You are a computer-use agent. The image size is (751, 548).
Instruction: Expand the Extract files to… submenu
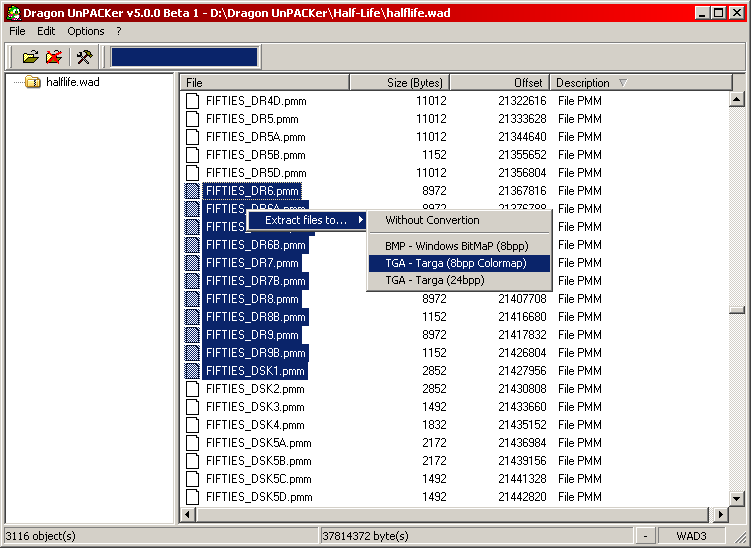(307, 220)
